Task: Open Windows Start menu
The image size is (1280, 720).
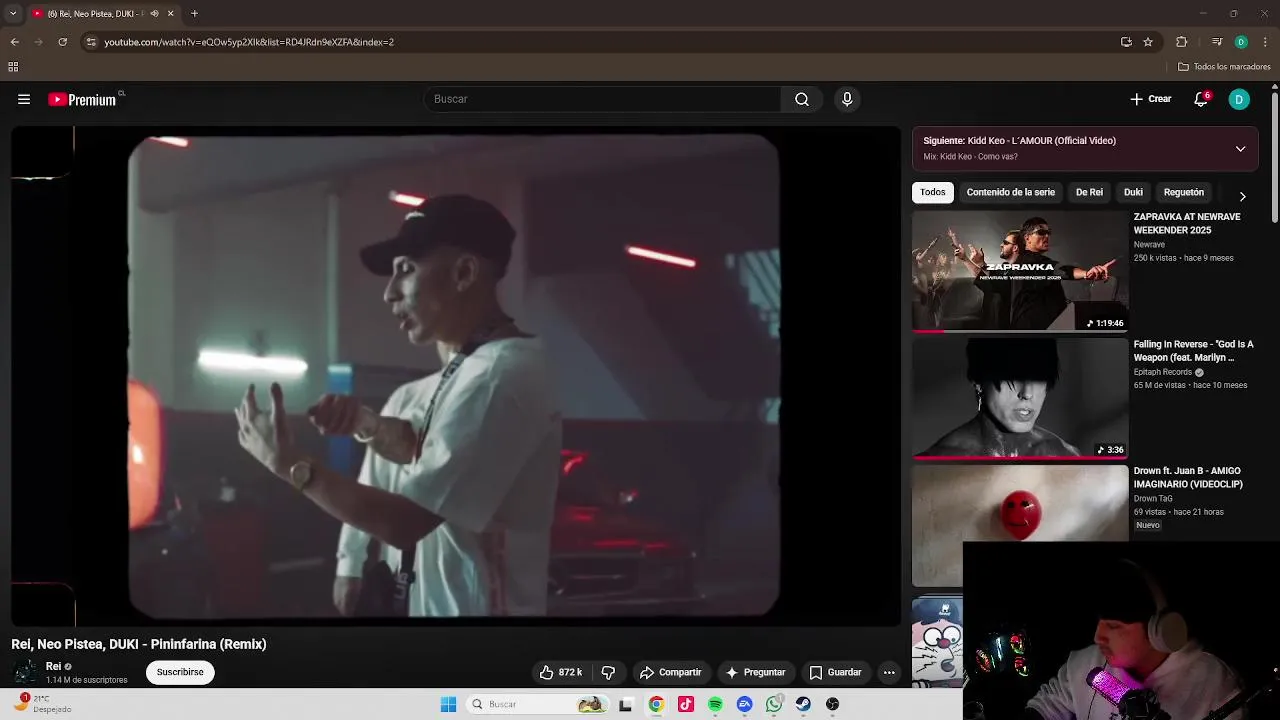Action: pos(448,704)
